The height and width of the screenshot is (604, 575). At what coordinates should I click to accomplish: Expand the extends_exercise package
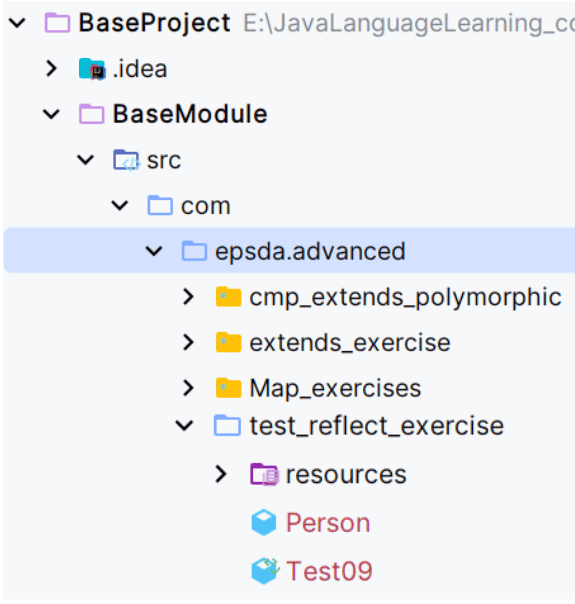(188, 342)
